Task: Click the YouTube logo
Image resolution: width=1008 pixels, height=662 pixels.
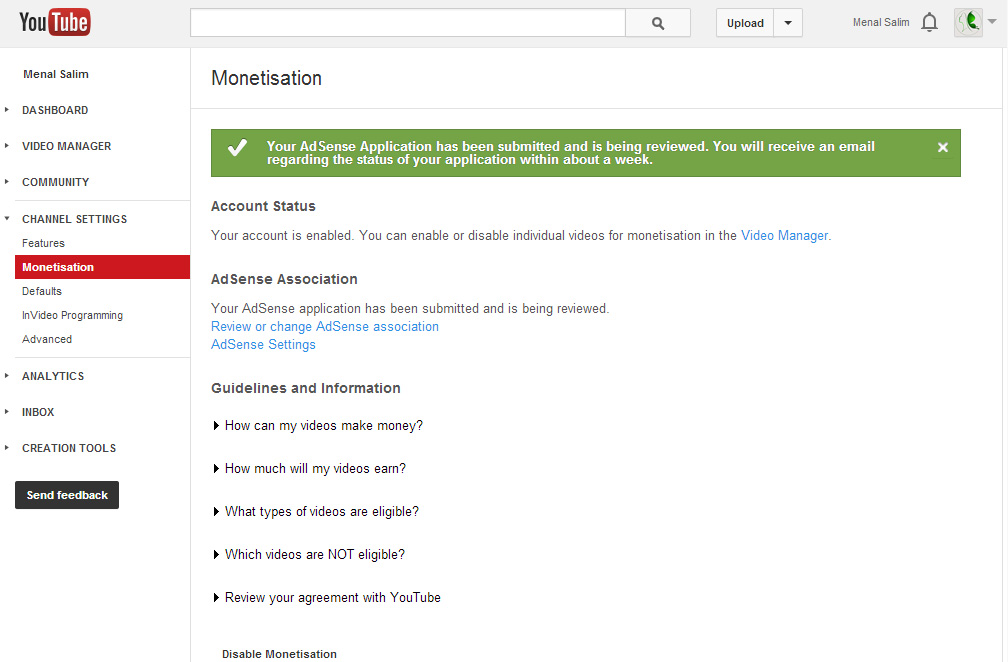Action: click(55, 22)
